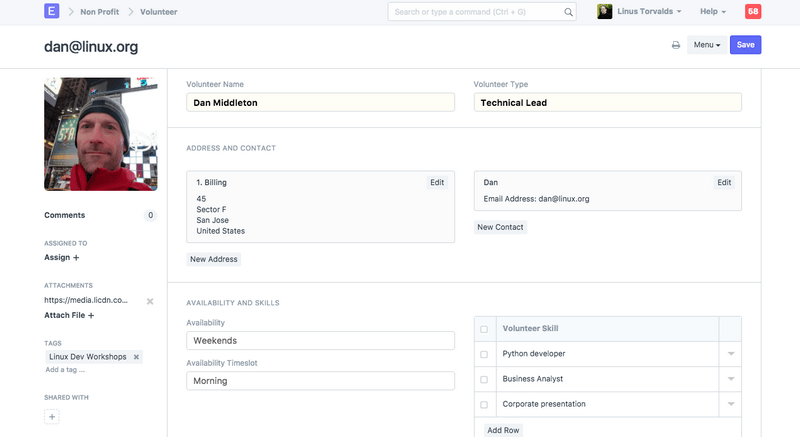Screen dimensions: 800x437
Task: Click into the Volunteer Name field
Action: coord(320,102)
